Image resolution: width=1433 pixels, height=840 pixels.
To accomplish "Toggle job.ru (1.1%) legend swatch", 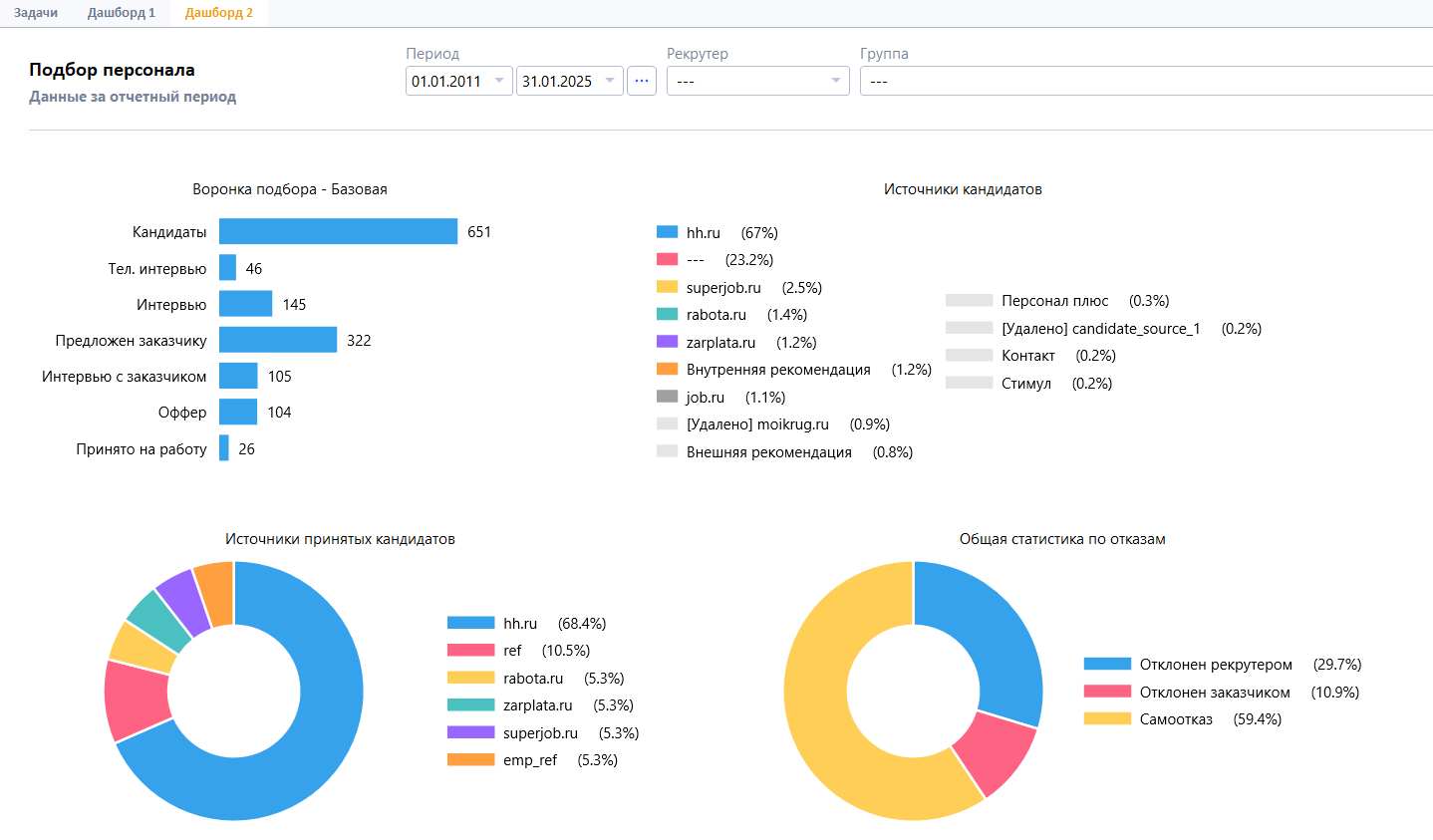I will (x=668, y=397).
